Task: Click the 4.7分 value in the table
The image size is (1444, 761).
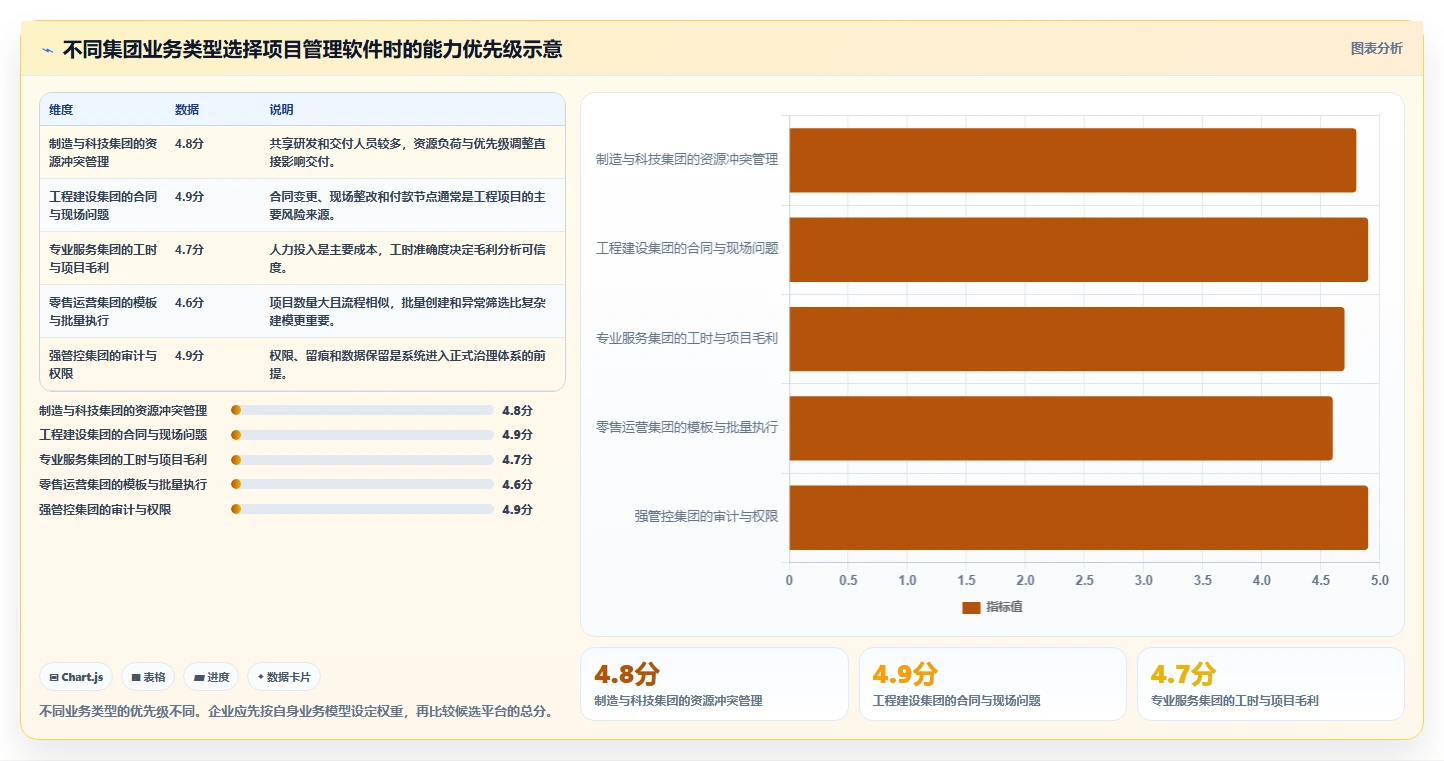Action: pyautogui.click(x=189, y=249)
